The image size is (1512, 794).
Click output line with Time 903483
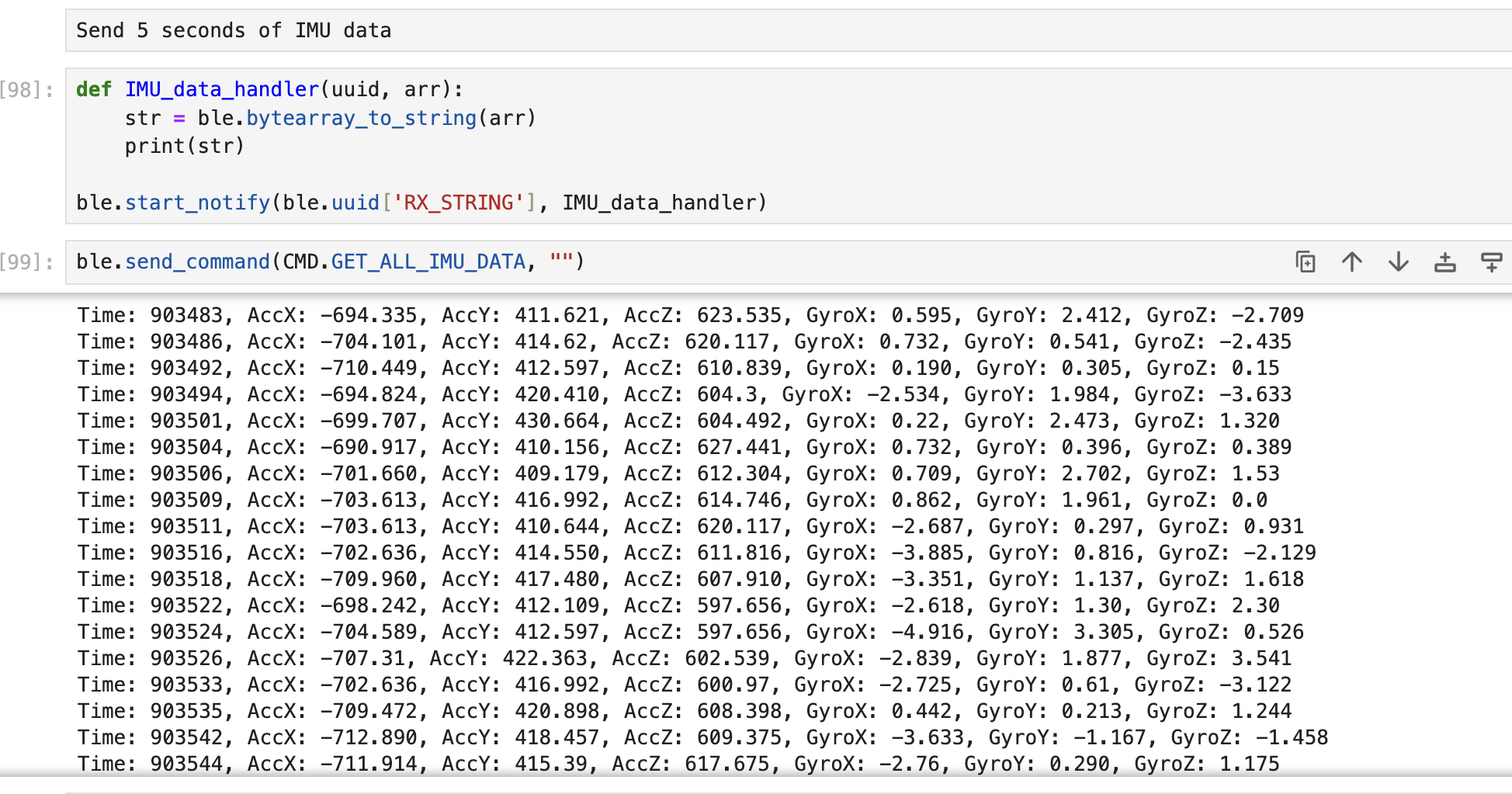pos(689,316)
